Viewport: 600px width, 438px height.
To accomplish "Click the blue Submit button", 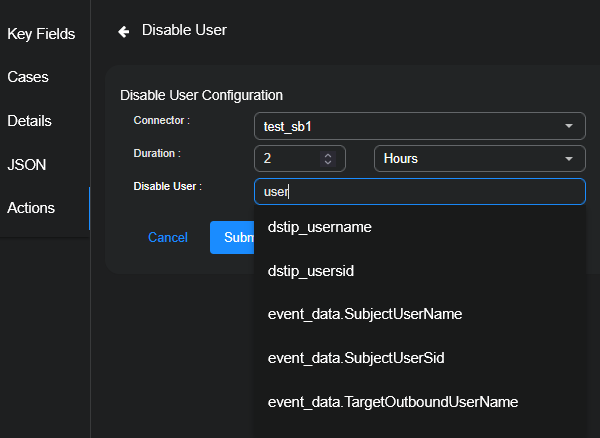I will (x=232, y=238).
